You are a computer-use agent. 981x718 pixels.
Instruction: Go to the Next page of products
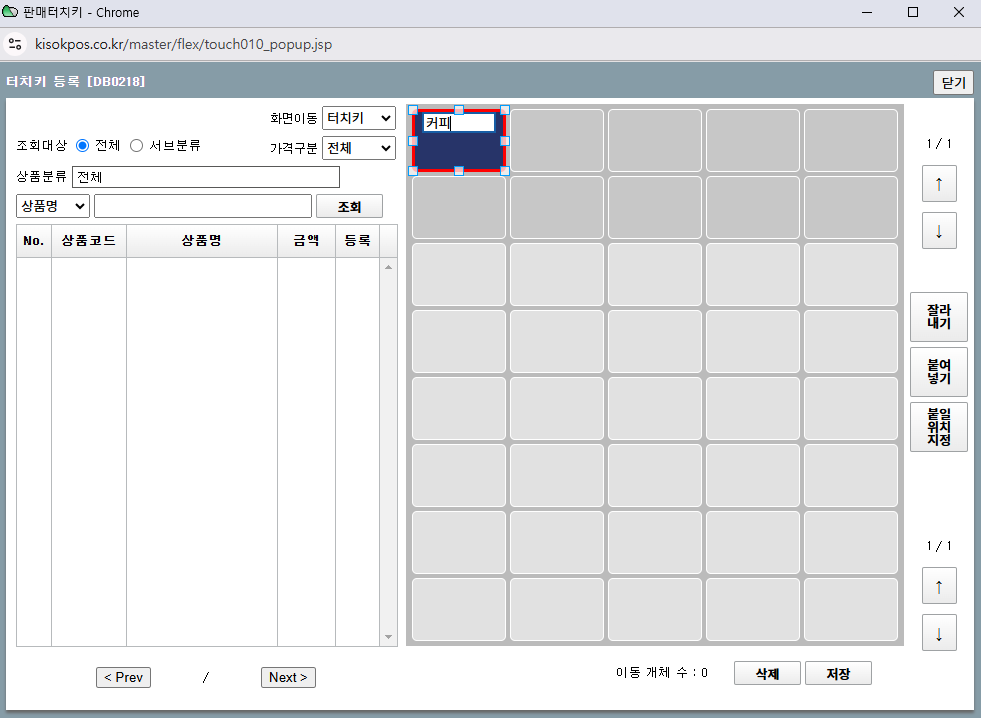pos(289,677)
